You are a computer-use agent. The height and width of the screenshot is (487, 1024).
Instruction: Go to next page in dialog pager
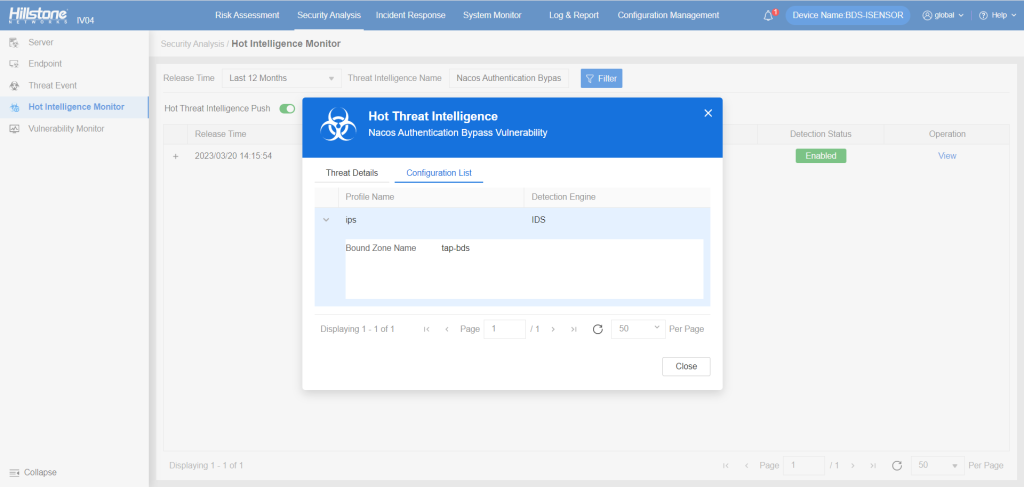553,330
